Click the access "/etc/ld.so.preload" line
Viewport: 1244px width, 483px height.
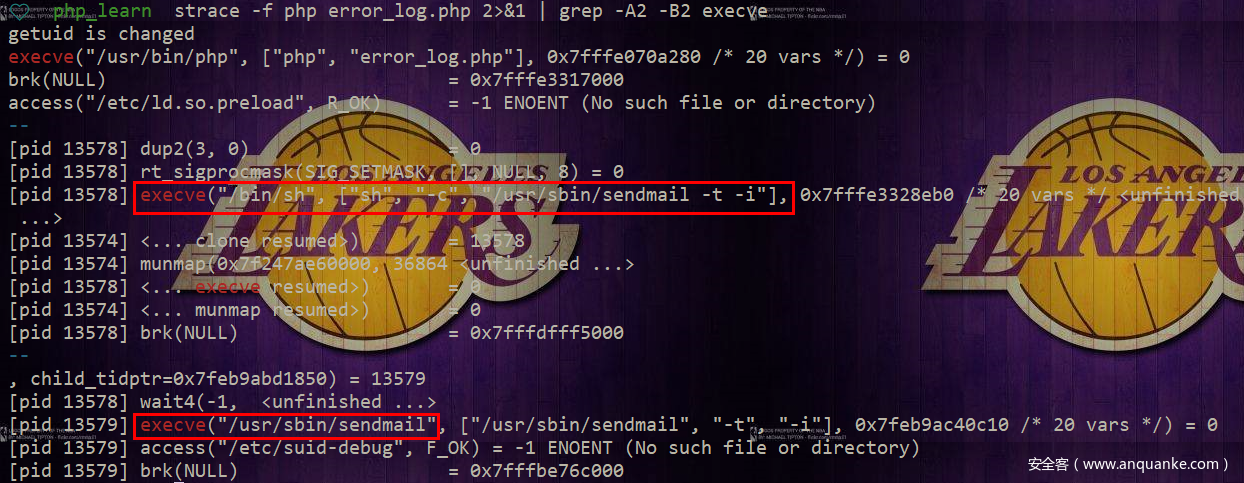(442, 103)
